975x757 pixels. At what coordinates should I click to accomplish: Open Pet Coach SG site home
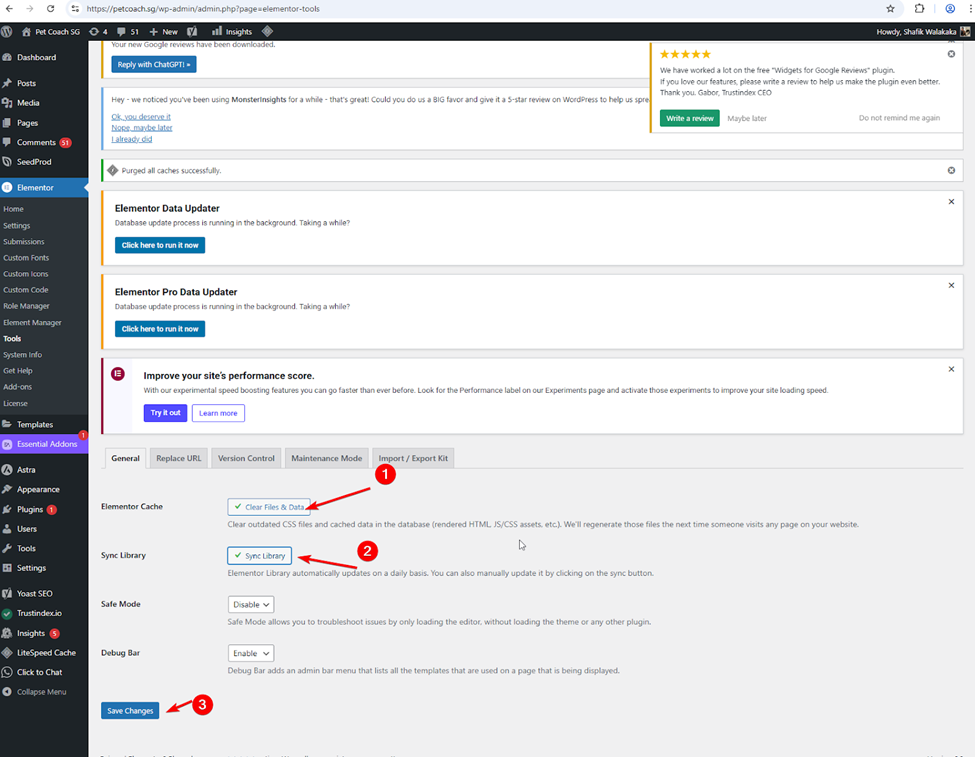coord(51,32)
